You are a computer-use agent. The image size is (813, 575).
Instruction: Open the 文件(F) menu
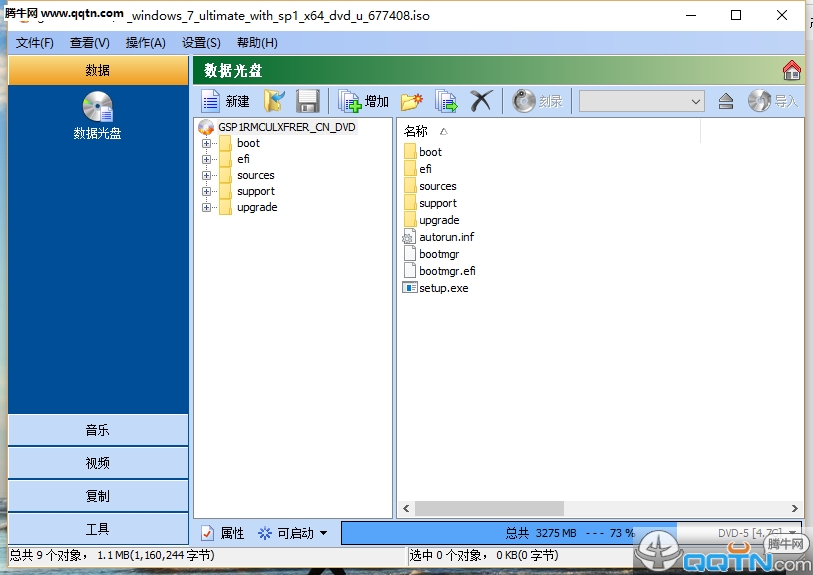point(35,43)
